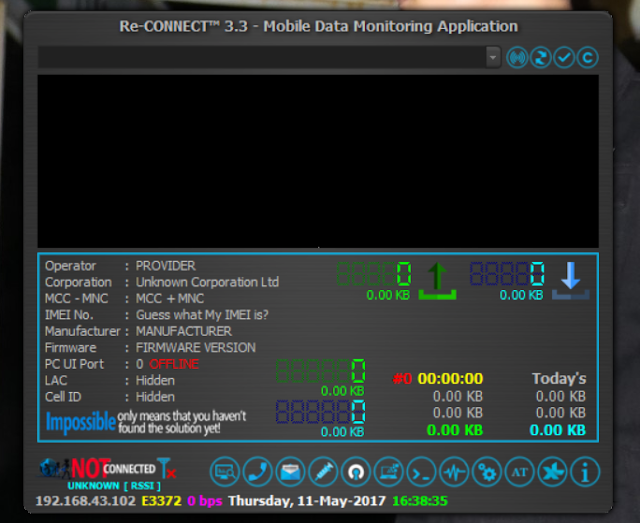Viewport: 640px width, 523px height.
Task: Click the black graph display area
Action: [318, 161]
